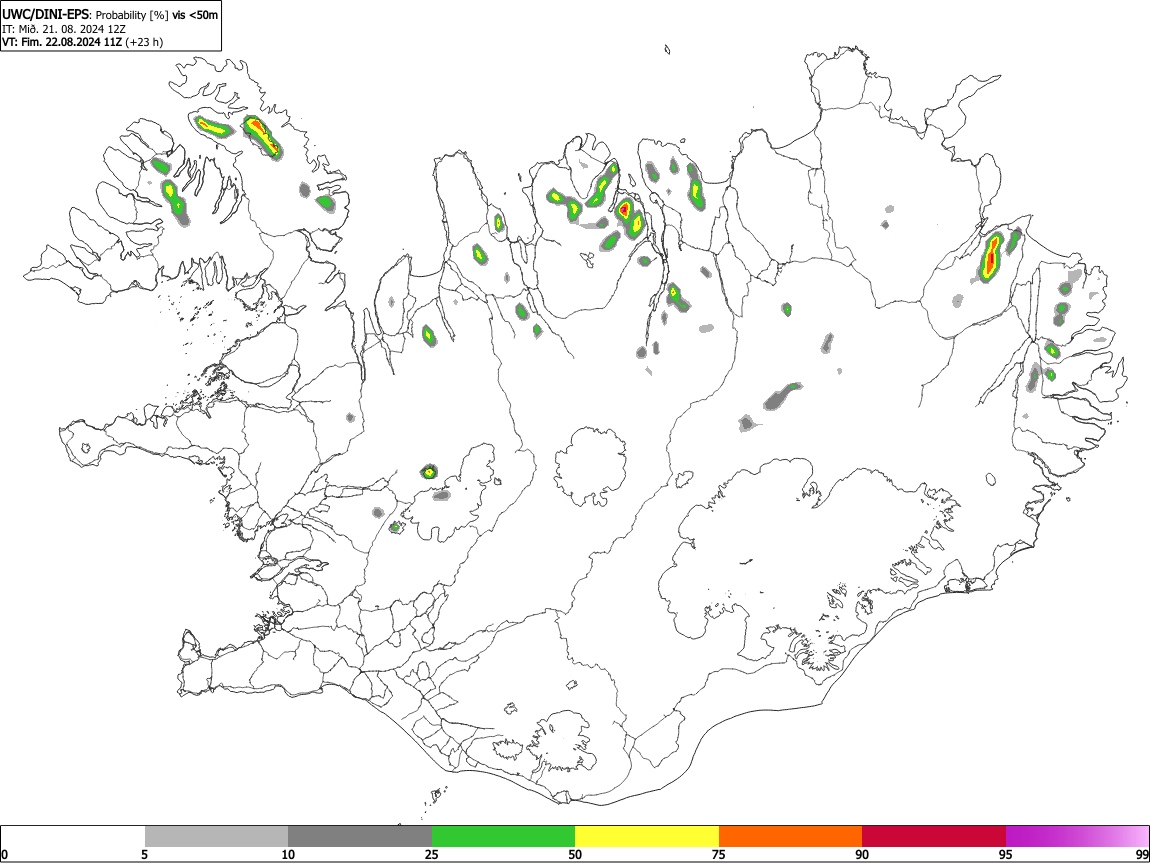The image size is (1150, 863).
Task: Click the orange 75–90% legend swatch
Action: click(x=791, y=837)
